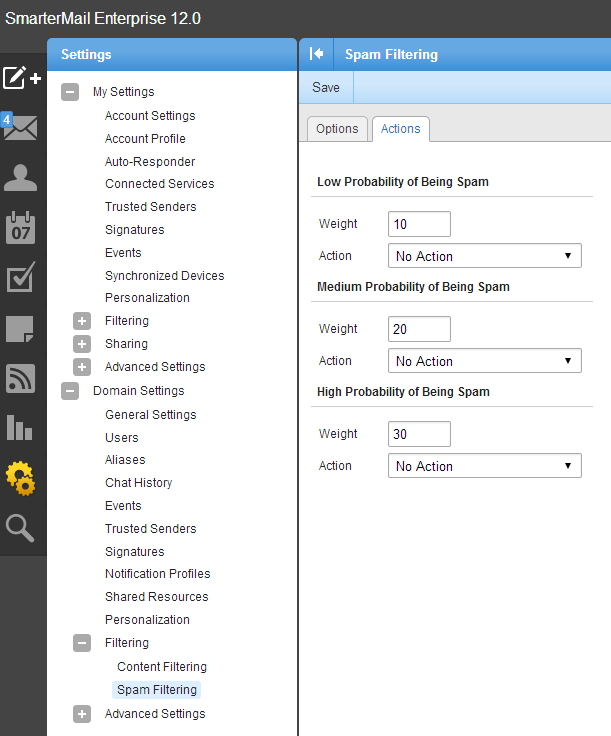Viewport: 611px width, 736px height.
Task: Open the tasks checkmark icon
Action: [x=21, y=278]
